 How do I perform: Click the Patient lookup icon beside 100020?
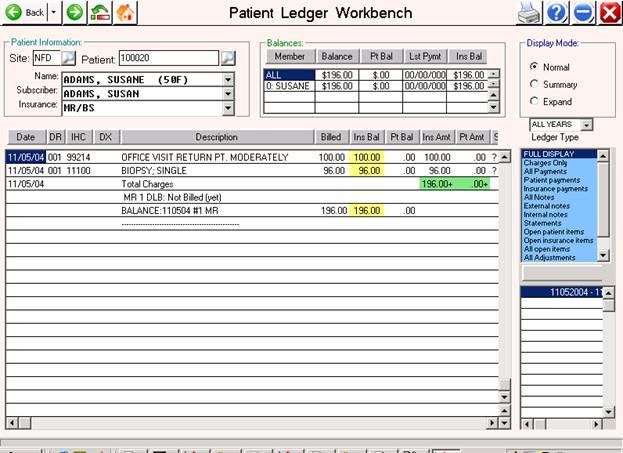pyautogui.click(x=228, y=58)
